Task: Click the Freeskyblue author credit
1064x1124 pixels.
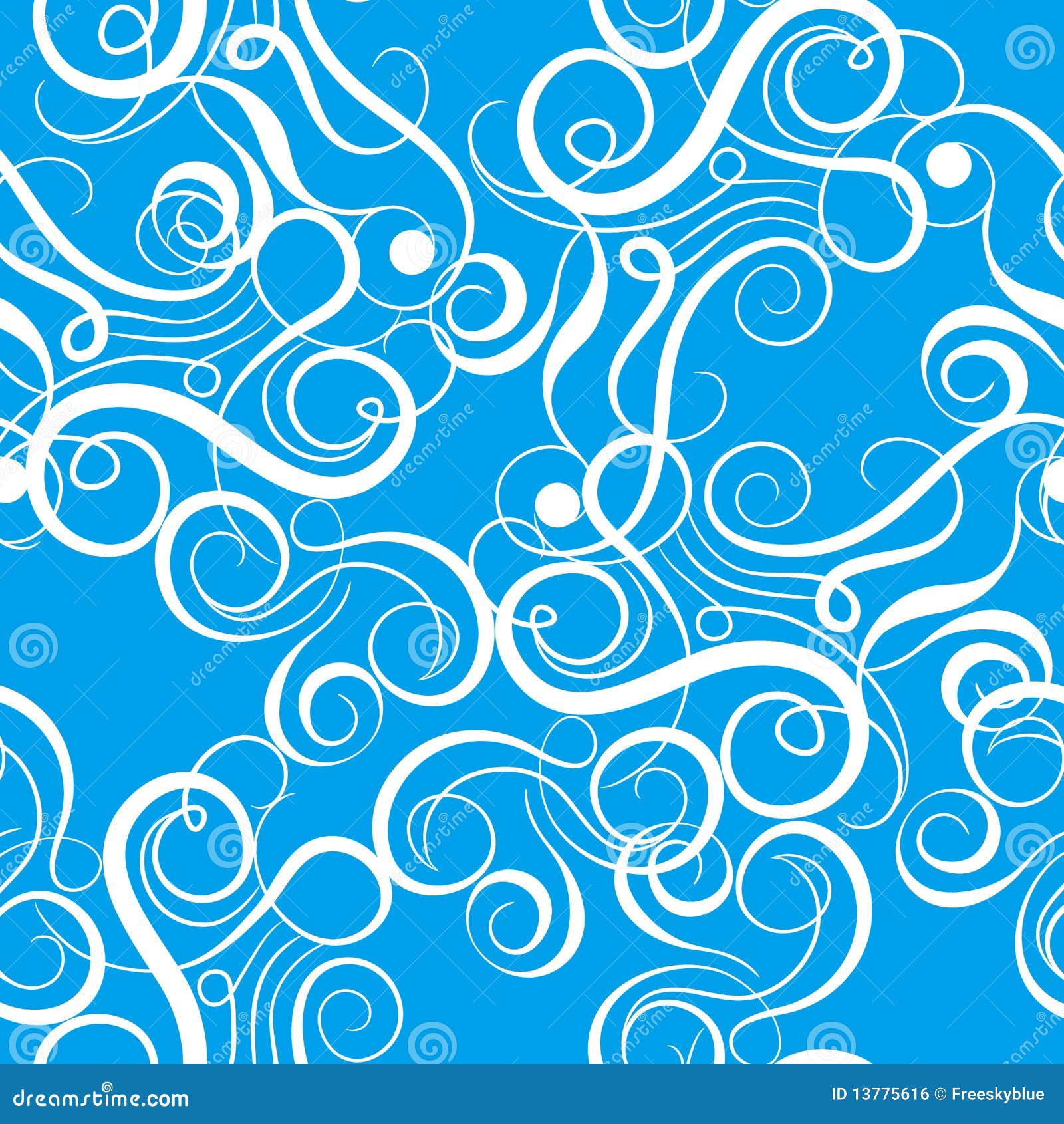Action: [x=996, y=1093]
